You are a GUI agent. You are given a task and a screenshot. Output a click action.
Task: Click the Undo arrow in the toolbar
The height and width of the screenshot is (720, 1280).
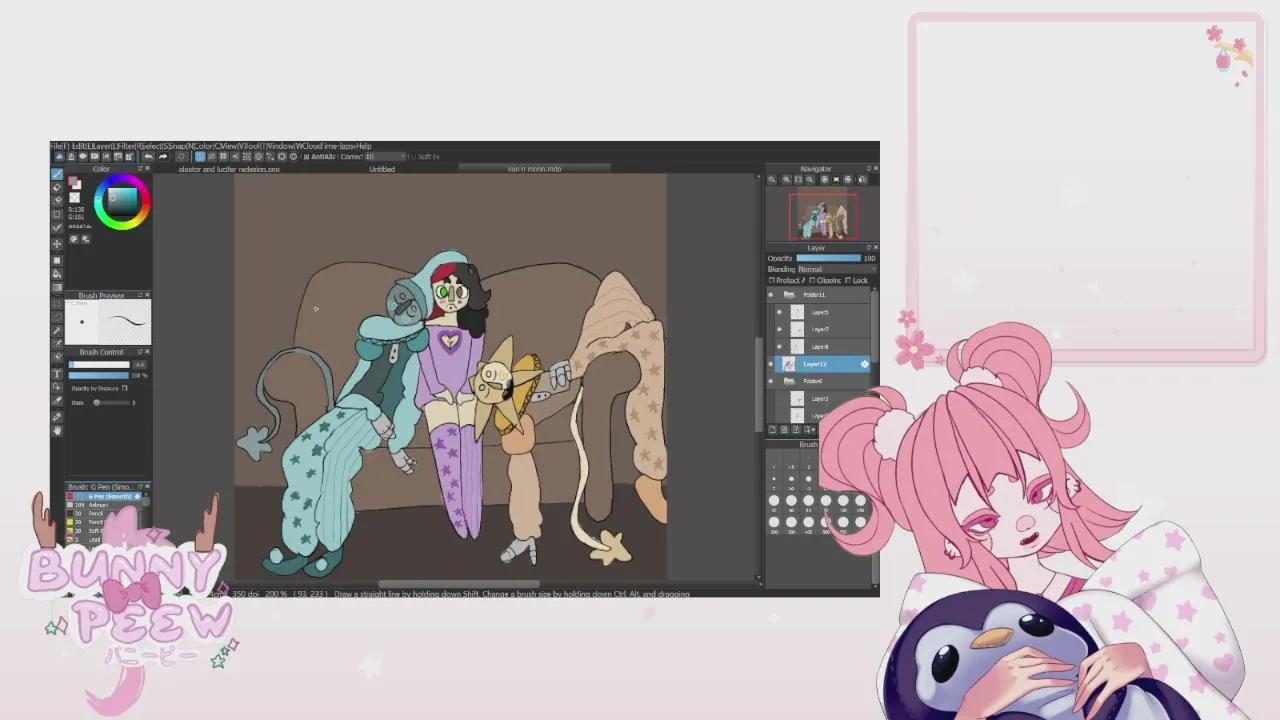pos(148,157)
